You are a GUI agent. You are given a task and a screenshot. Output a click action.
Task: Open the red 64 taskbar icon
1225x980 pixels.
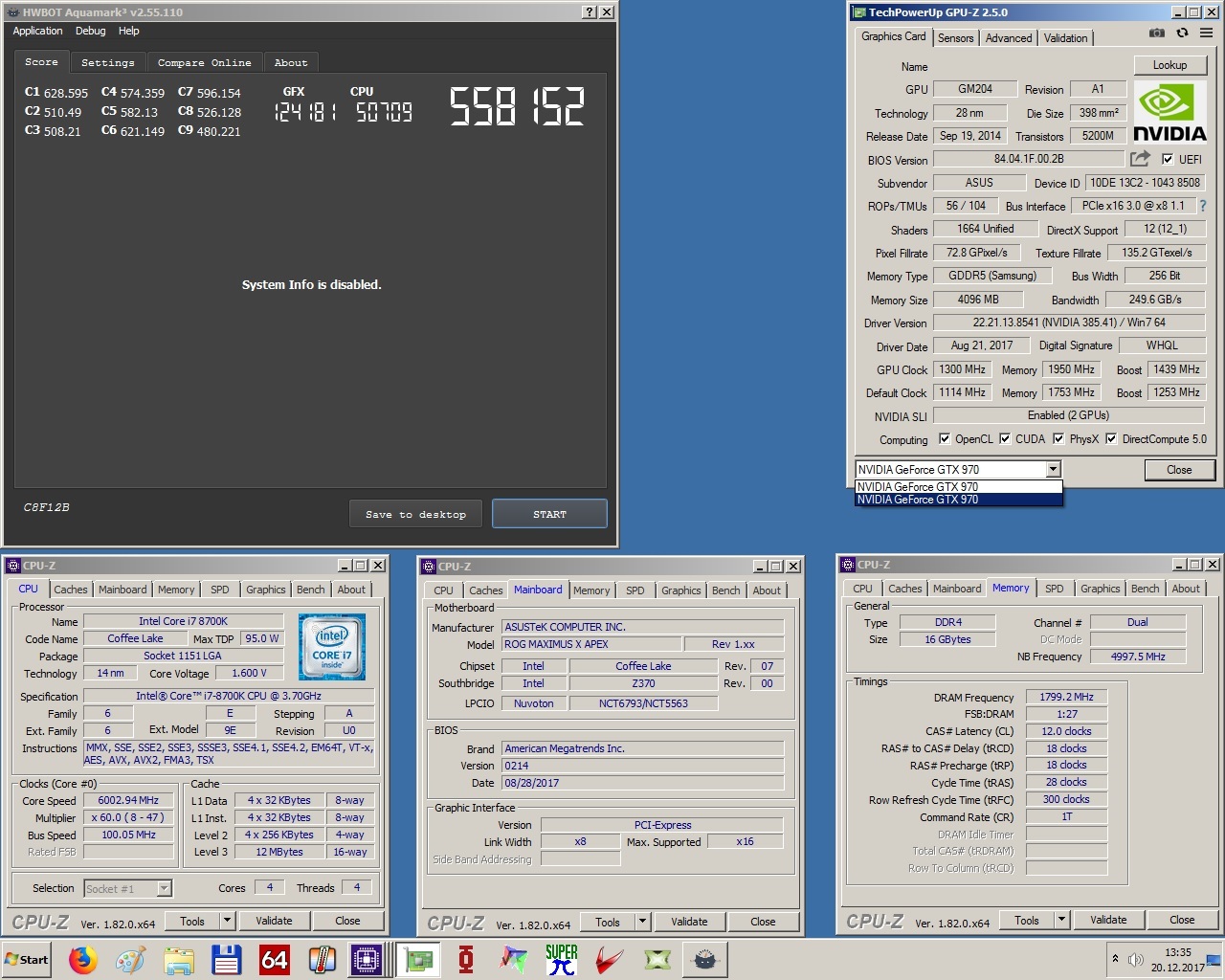click(275, 959)
